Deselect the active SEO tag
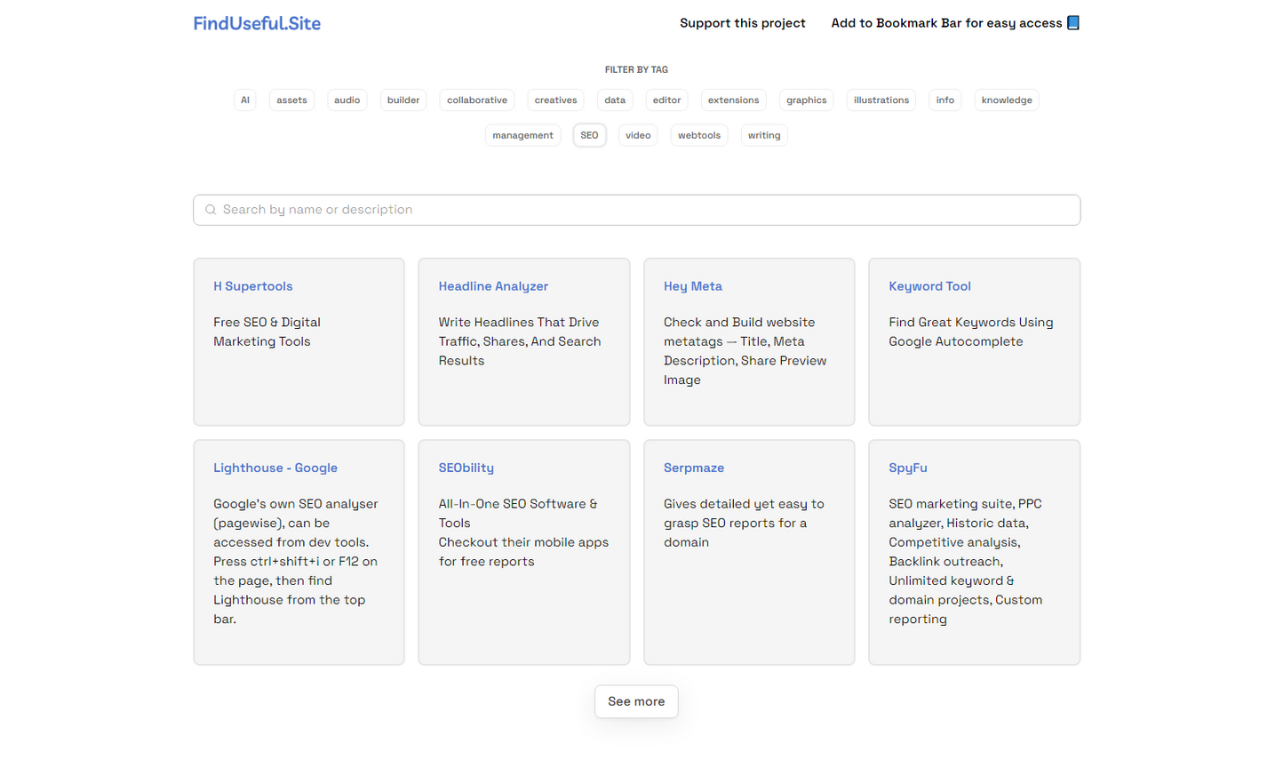The width and height of the screenshot is (1270, 760). click(x=590, y=135)
